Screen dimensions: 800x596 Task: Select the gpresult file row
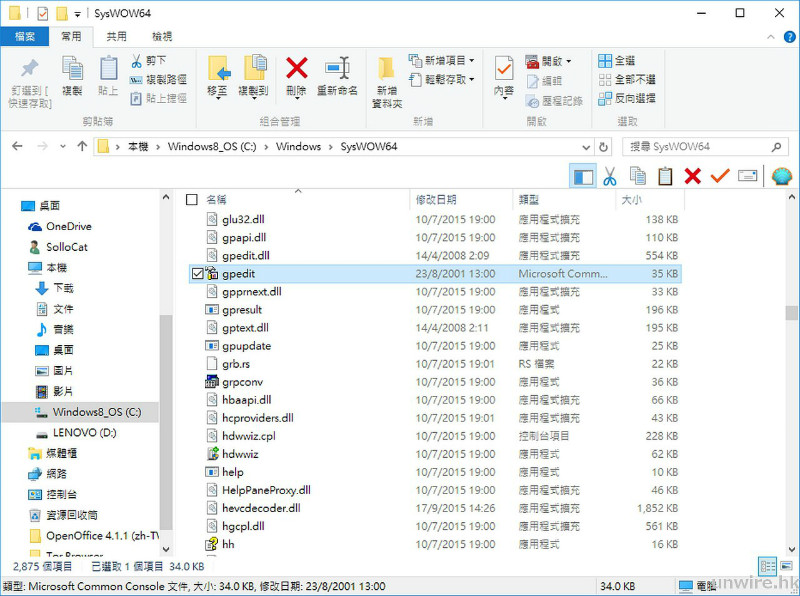[435, 310]
